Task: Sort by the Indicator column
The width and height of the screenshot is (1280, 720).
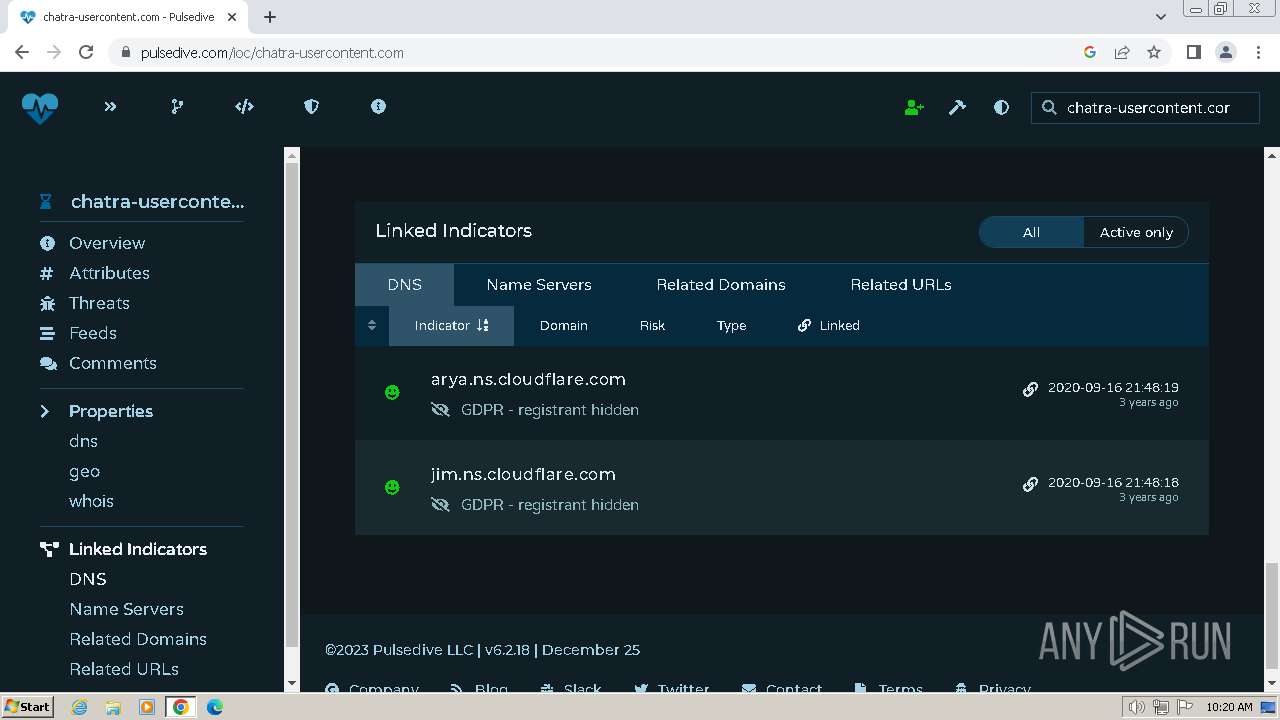Action: (451, 326)
